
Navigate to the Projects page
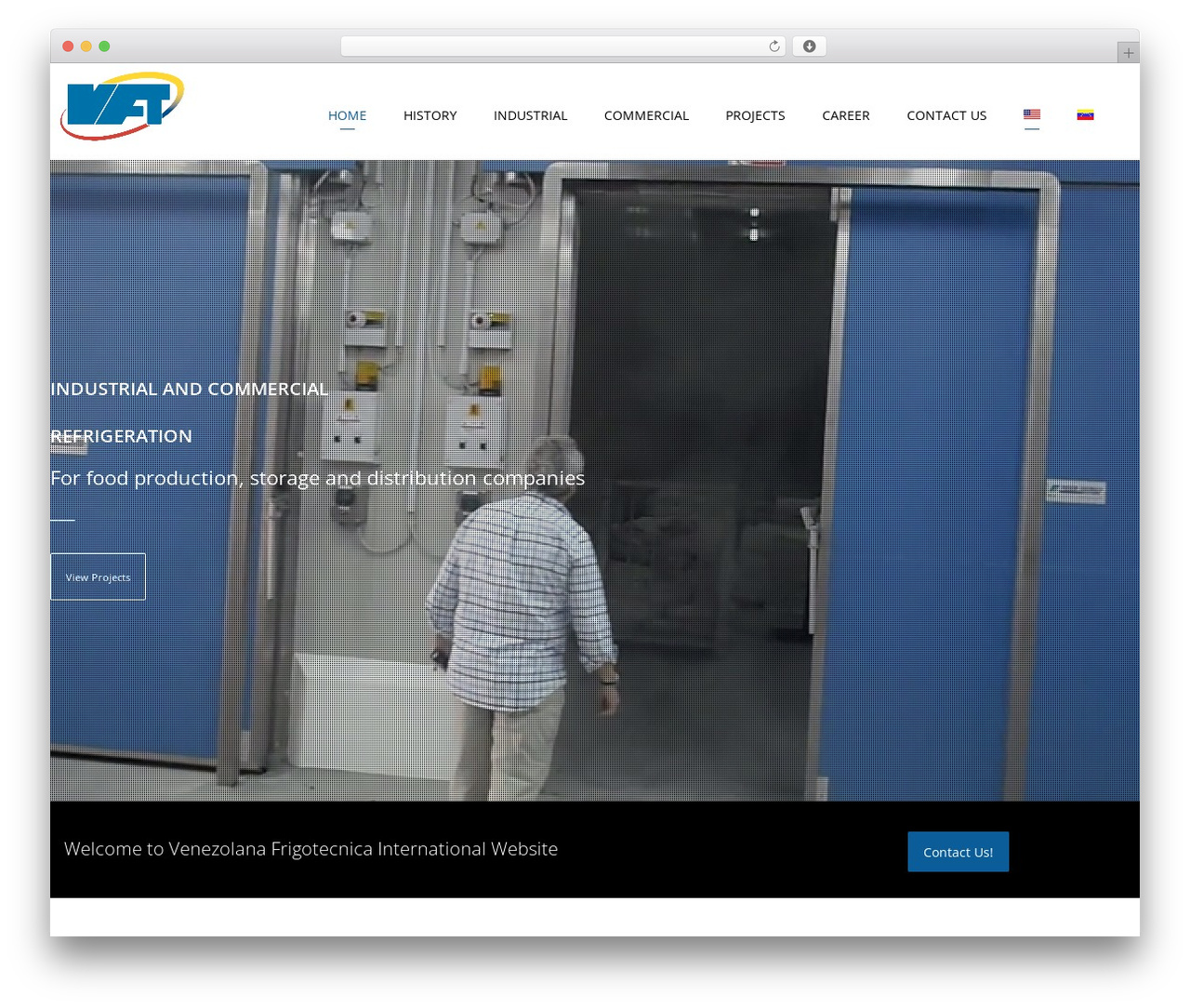755,115
